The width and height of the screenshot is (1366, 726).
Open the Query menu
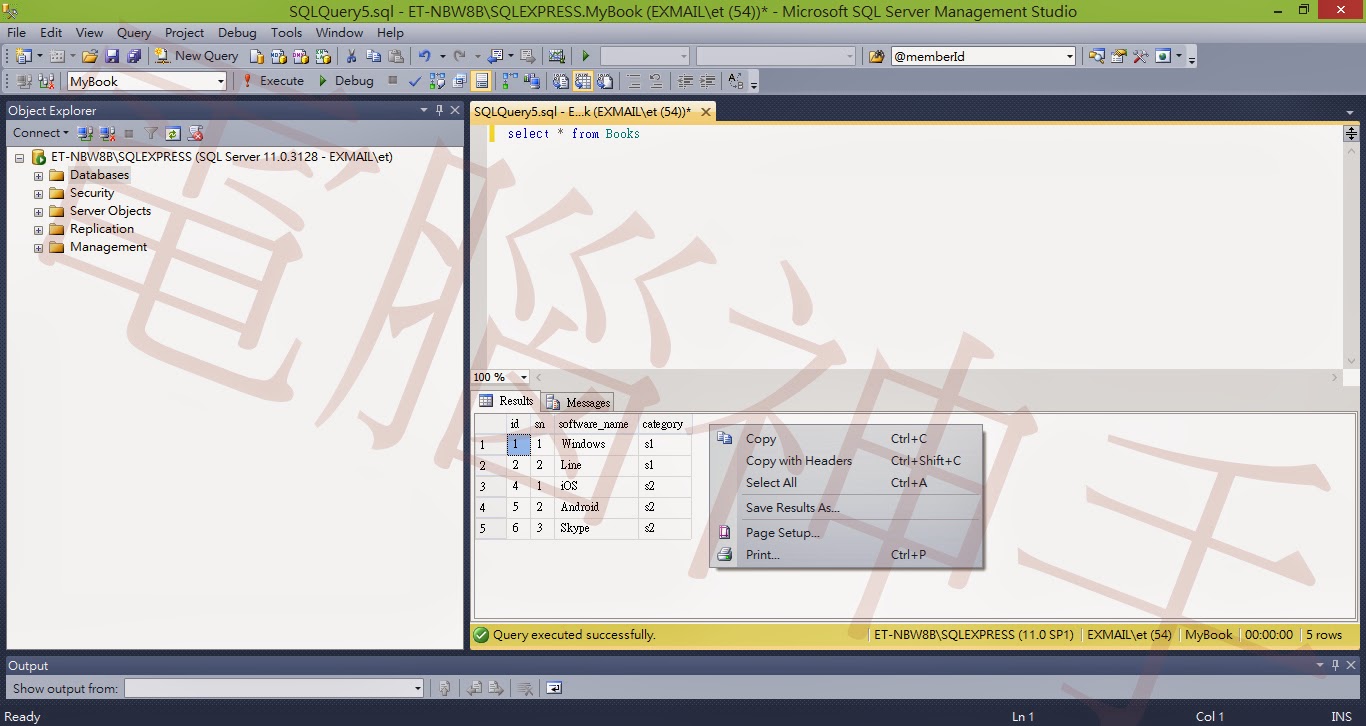point(134,32)
